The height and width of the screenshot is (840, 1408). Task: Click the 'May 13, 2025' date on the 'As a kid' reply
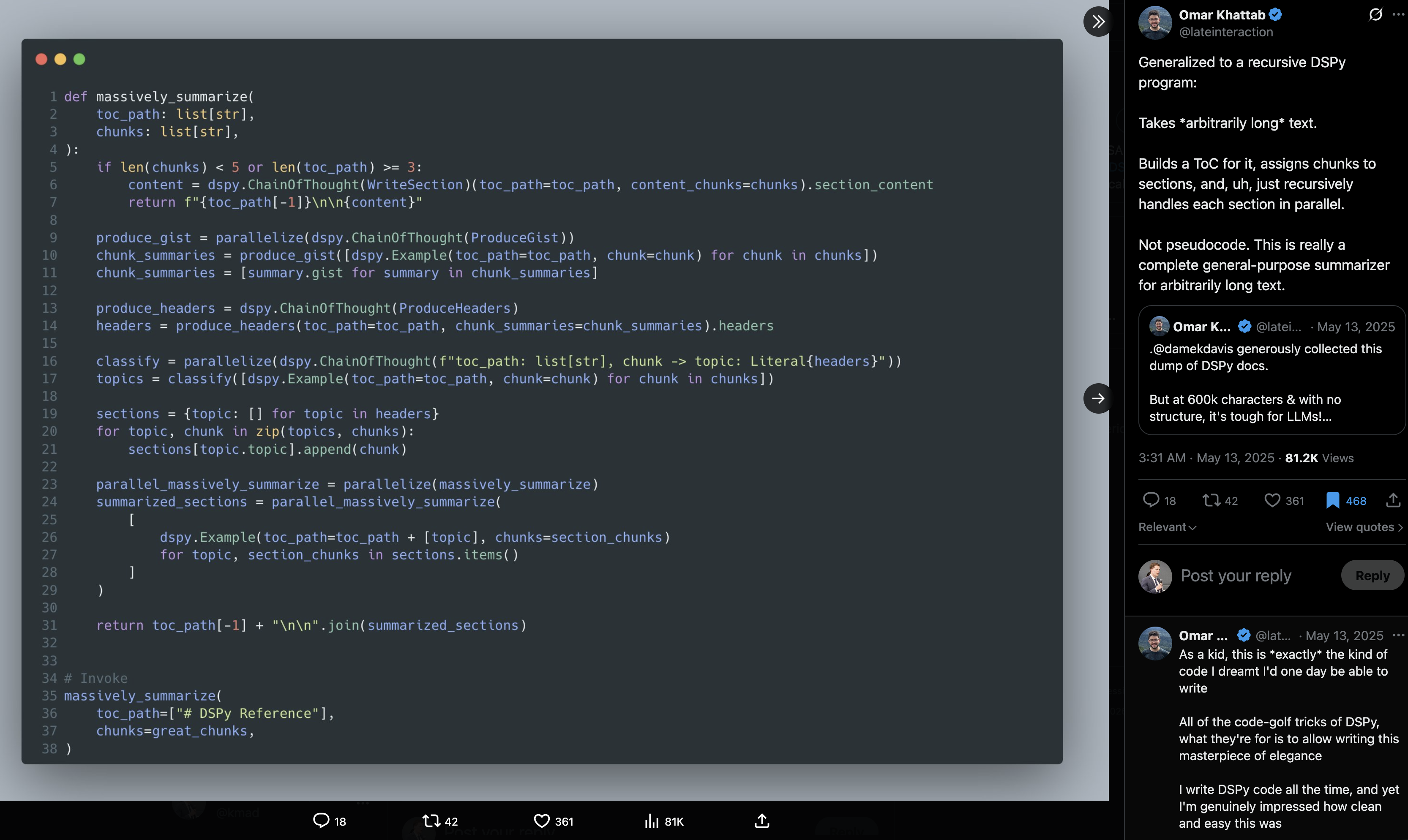1344,635
